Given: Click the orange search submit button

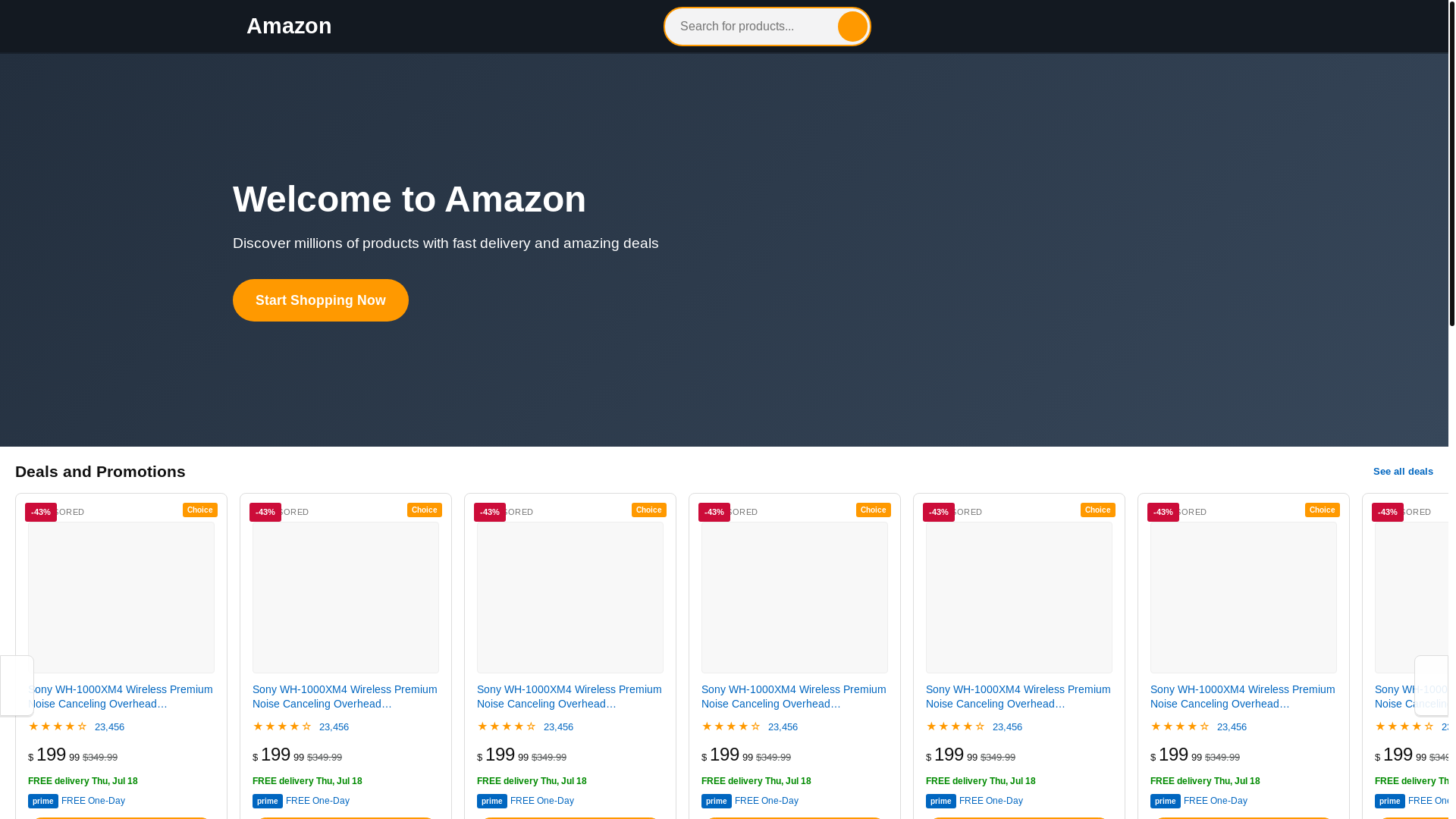Looking at the screenshot, I should coord(852,27).
